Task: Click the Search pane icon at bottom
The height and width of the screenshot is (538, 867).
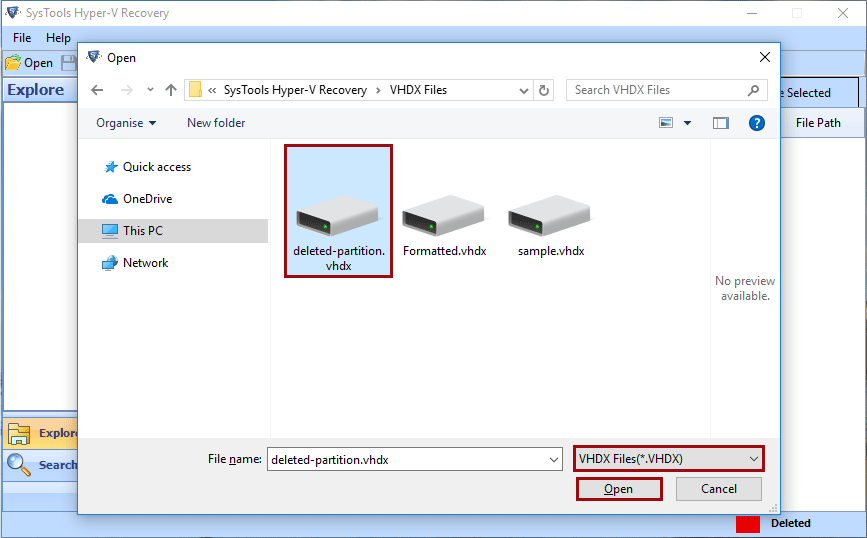Action: [19, 465]
